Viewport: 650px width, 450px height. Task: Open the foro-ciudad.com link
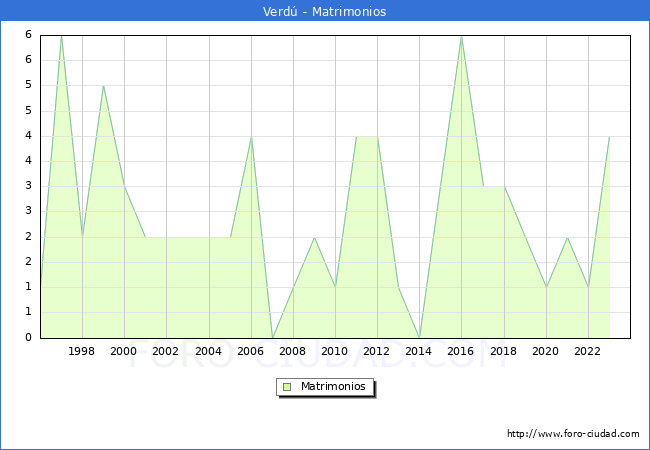coord(573,434)
